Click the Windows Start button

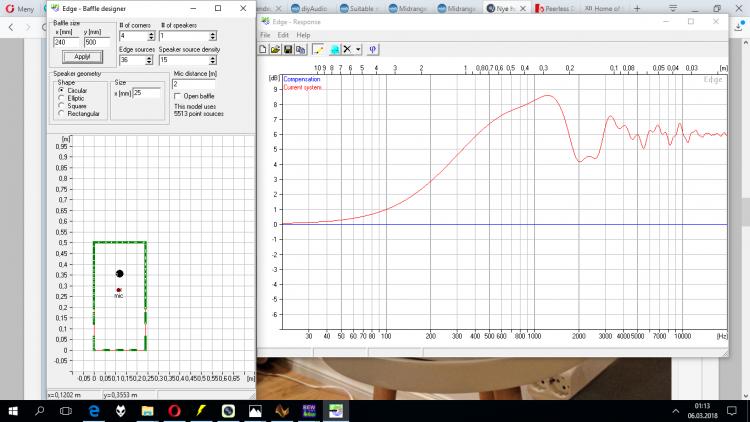coord(14,410)
